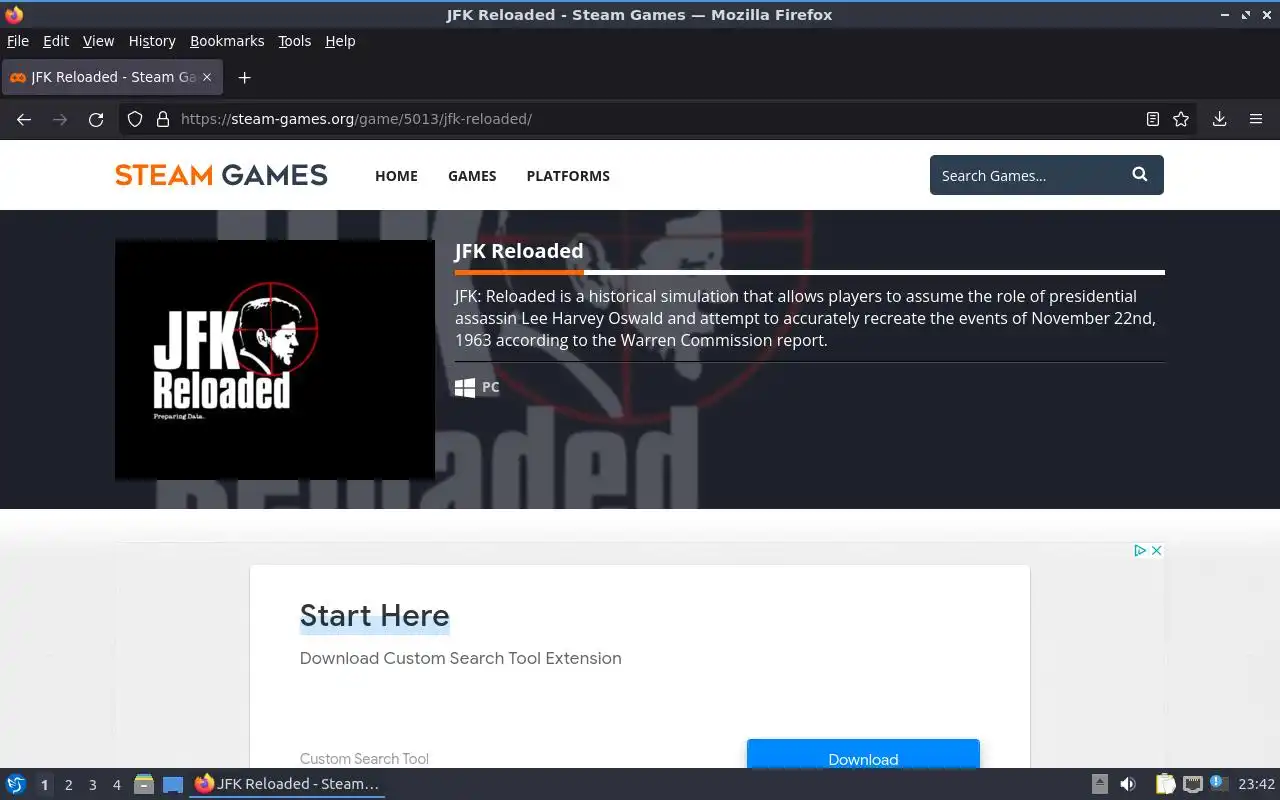Go to HOME in site navigation
This screenshot has height=800, width=1280.
[x=396, y=176]
